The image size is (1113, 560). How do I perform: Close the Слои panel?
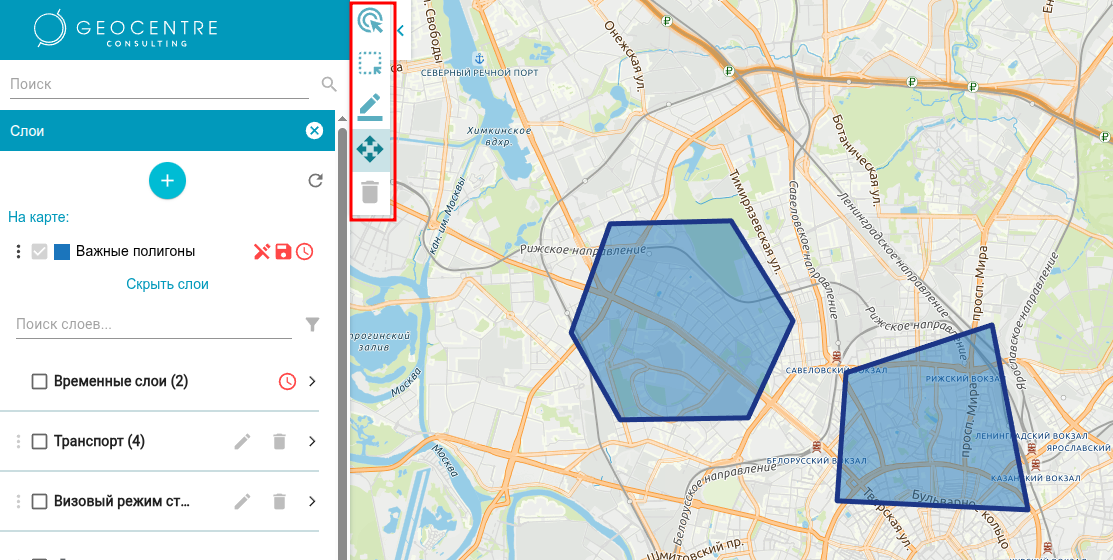coord(314,131)
